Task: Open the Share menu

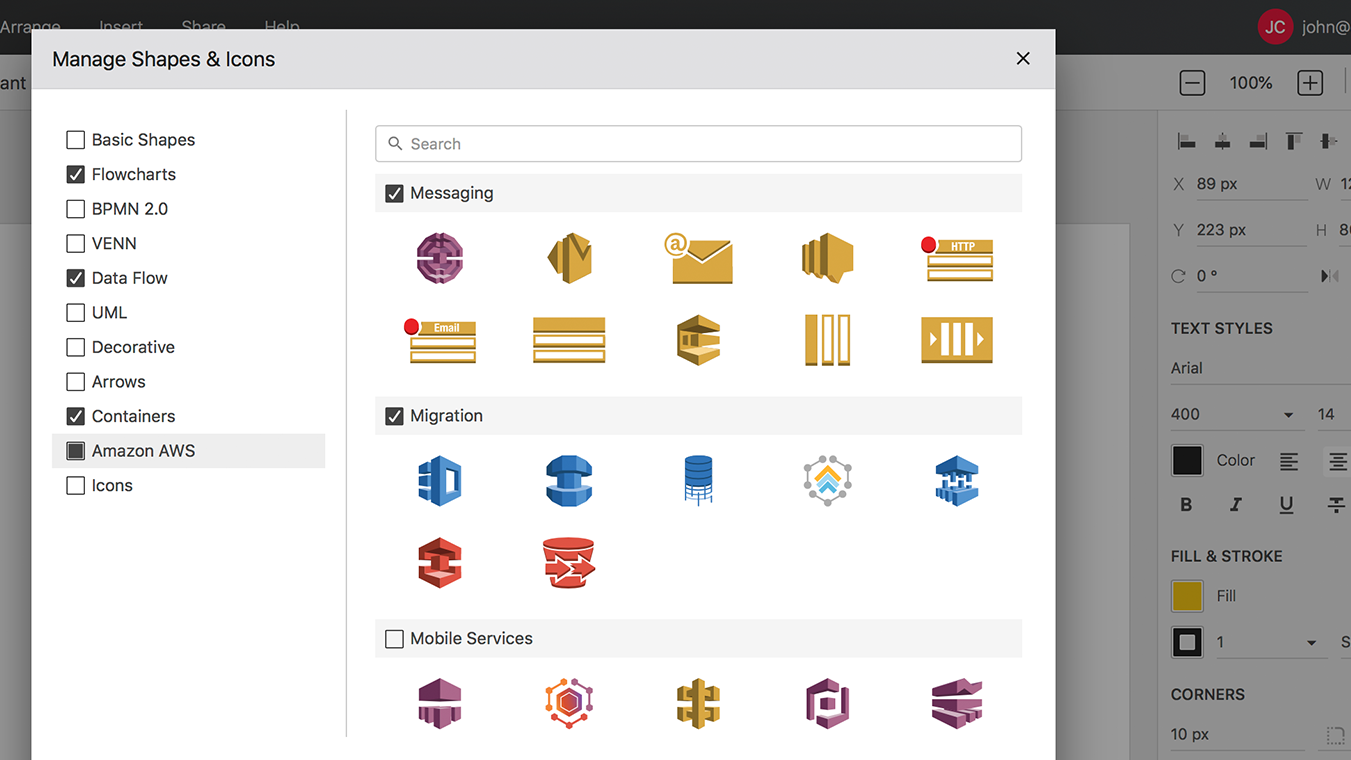Action: [x=202, y=27]
